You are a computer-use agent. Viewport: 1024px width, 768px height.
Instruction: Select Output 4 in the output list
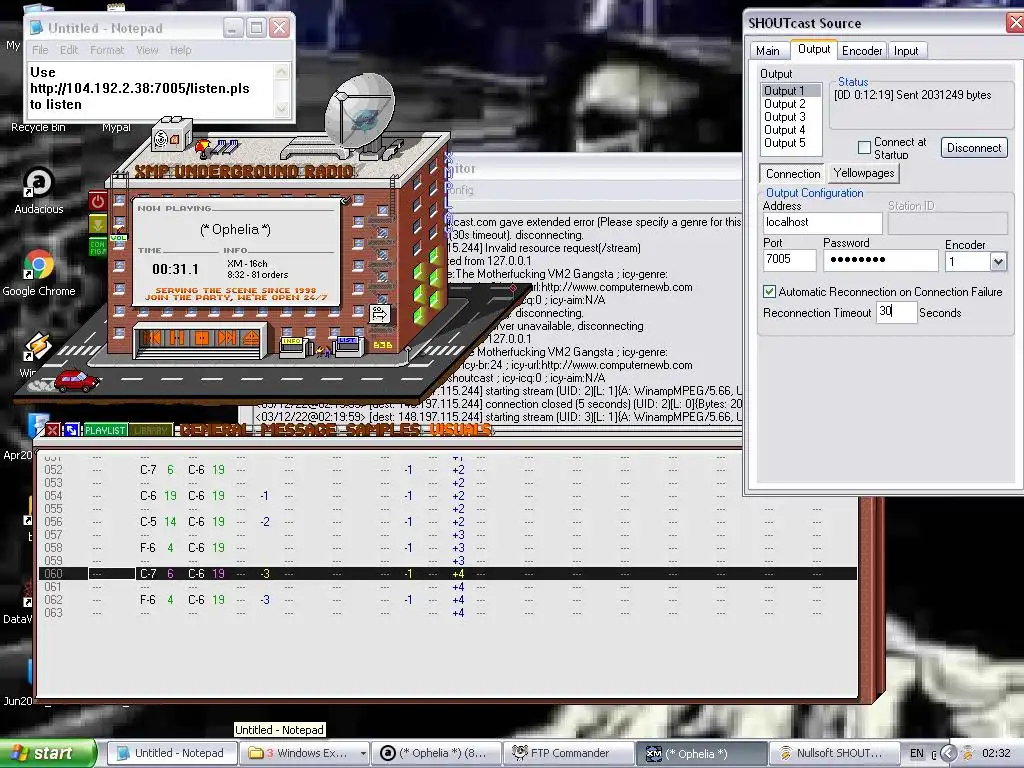790,130
